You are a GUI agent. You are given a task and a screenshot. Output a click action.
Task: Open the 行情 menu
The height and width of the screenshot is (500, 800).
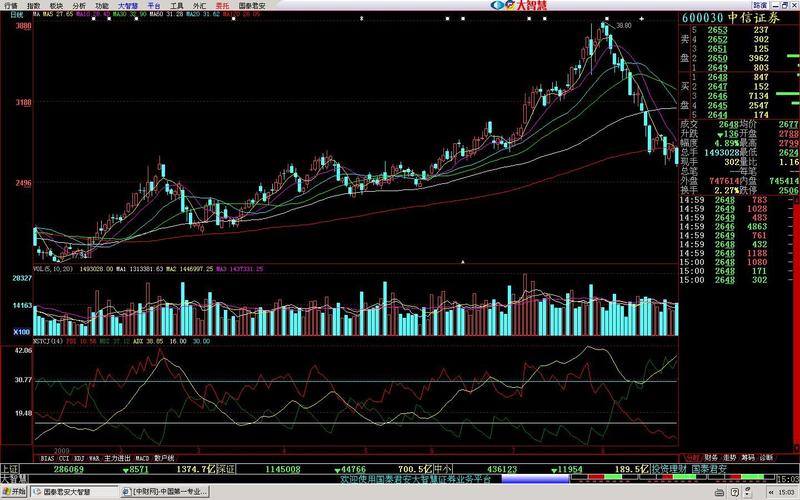[x=11, y=5]
